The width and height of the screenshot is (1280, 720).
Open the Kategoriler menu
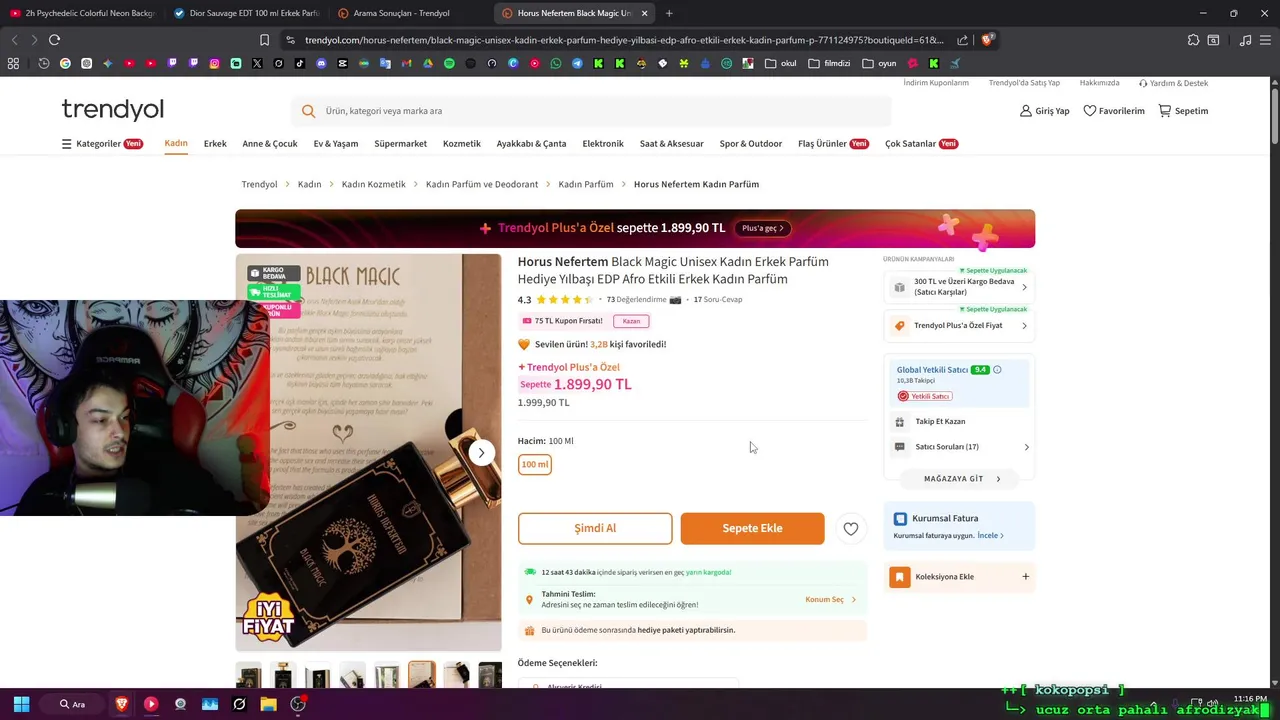(x=102, y=144)
